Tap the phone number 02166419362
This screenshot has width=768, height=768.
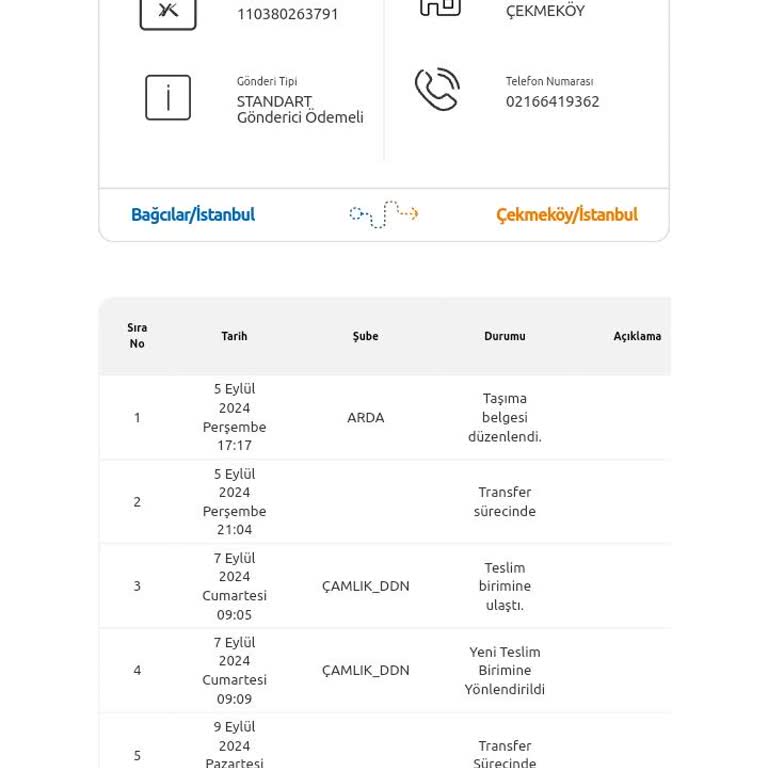(x=552, y=101)
